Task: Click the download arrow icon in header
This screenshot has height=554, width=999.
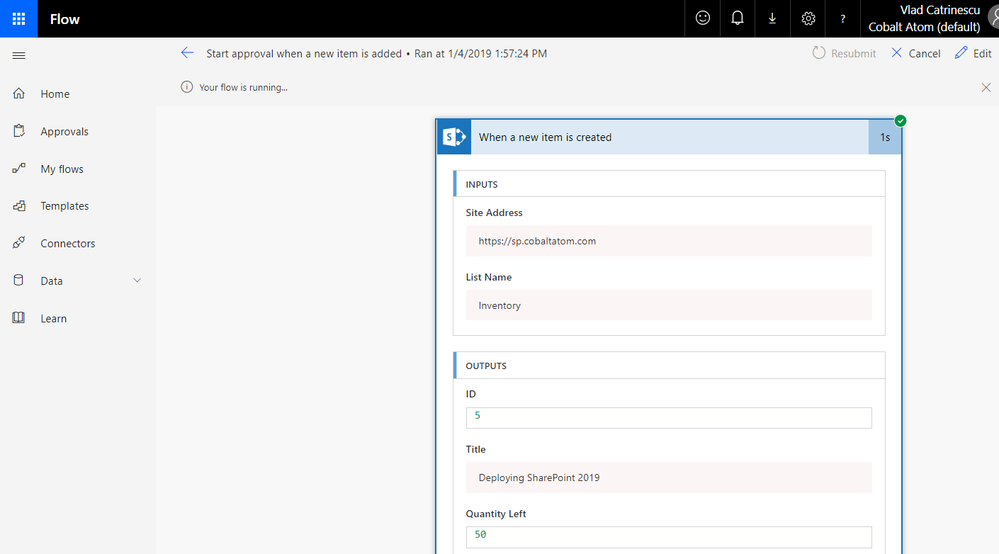Action: click(x=772, y=18)
